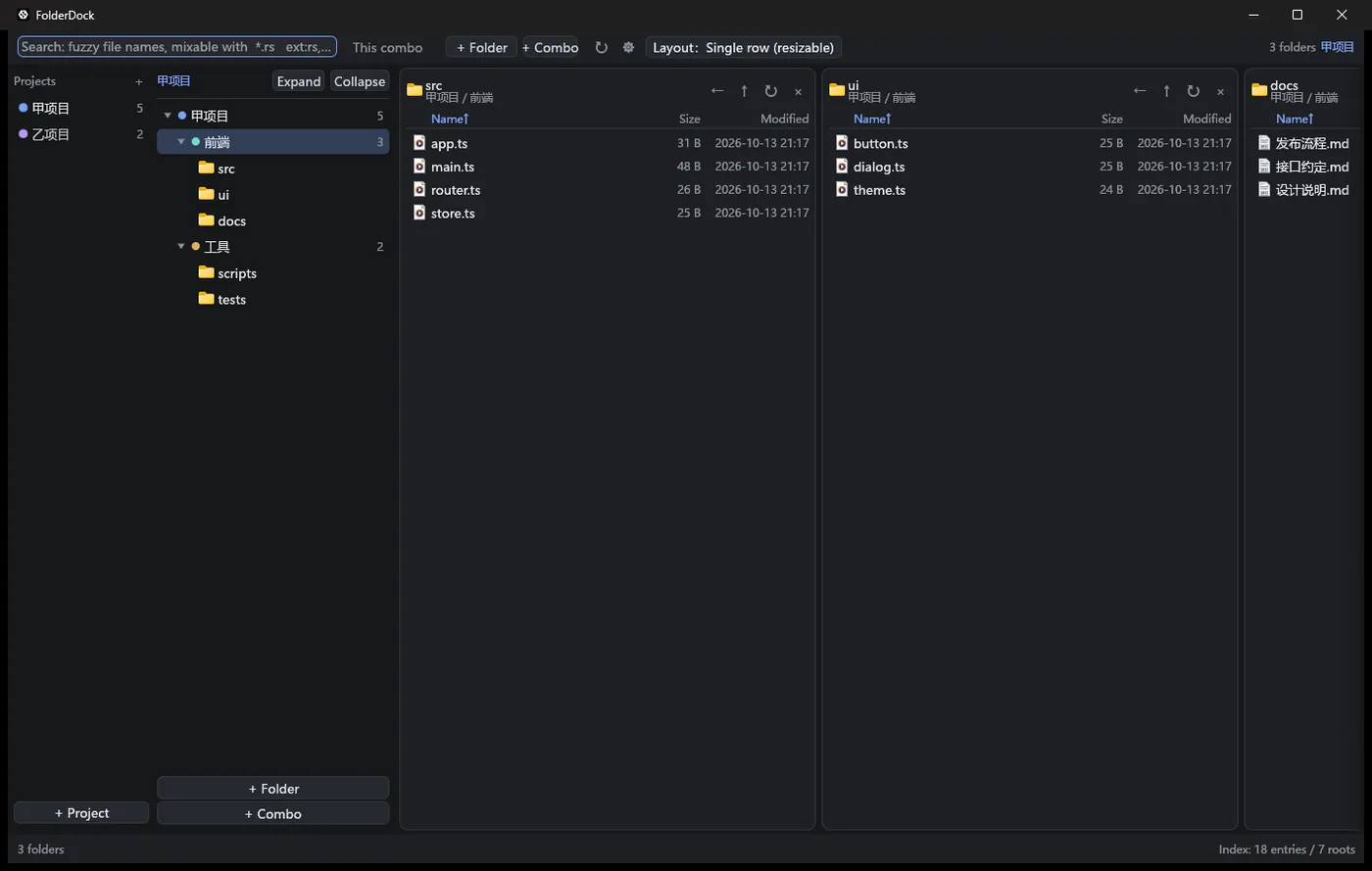The width and height of the screenshot is (1372, 871).
Task: Close the ui folder panel
Action: pyautogui.click(x=1220, y=91)
